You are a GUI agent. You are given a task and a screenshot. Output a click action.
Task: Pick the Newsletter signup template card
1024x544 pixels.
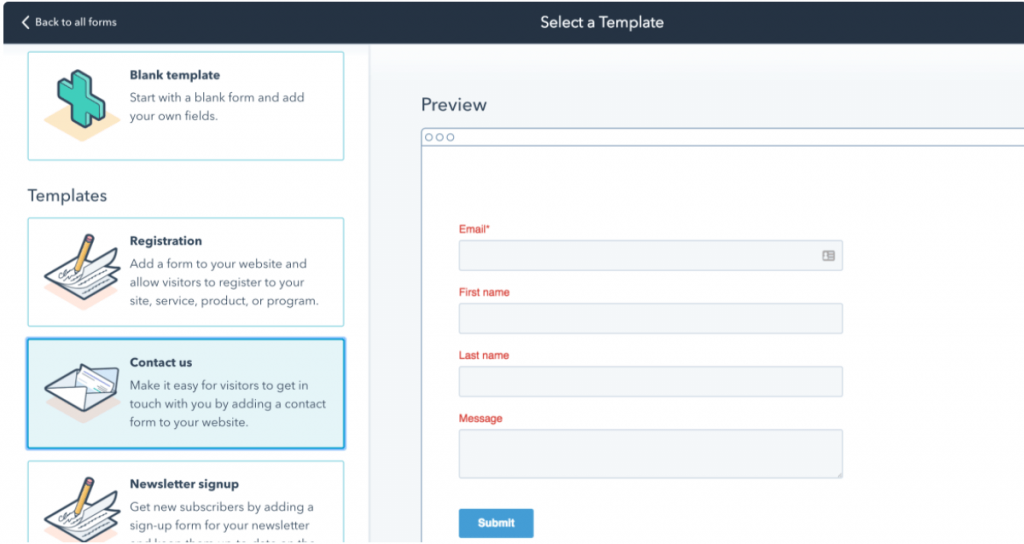click(185, 502)
